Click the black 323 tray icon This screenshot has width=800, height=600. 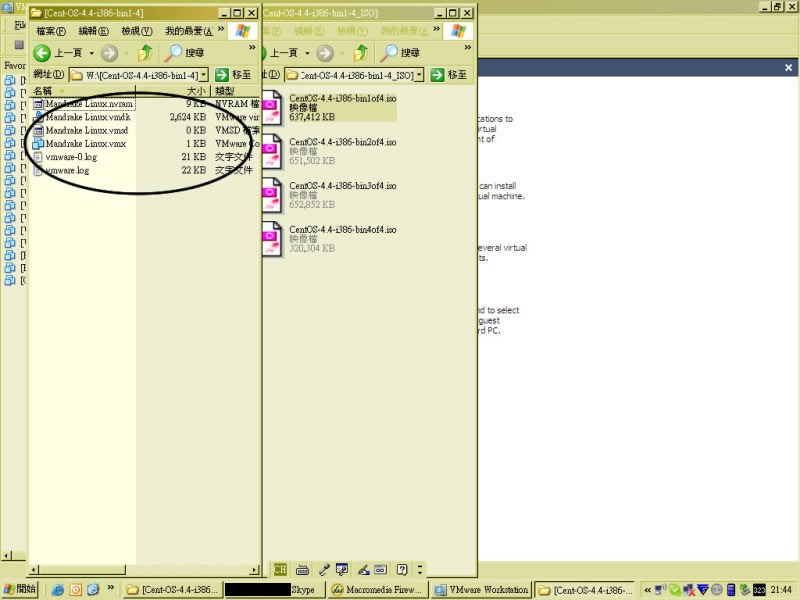coord(759,590)
